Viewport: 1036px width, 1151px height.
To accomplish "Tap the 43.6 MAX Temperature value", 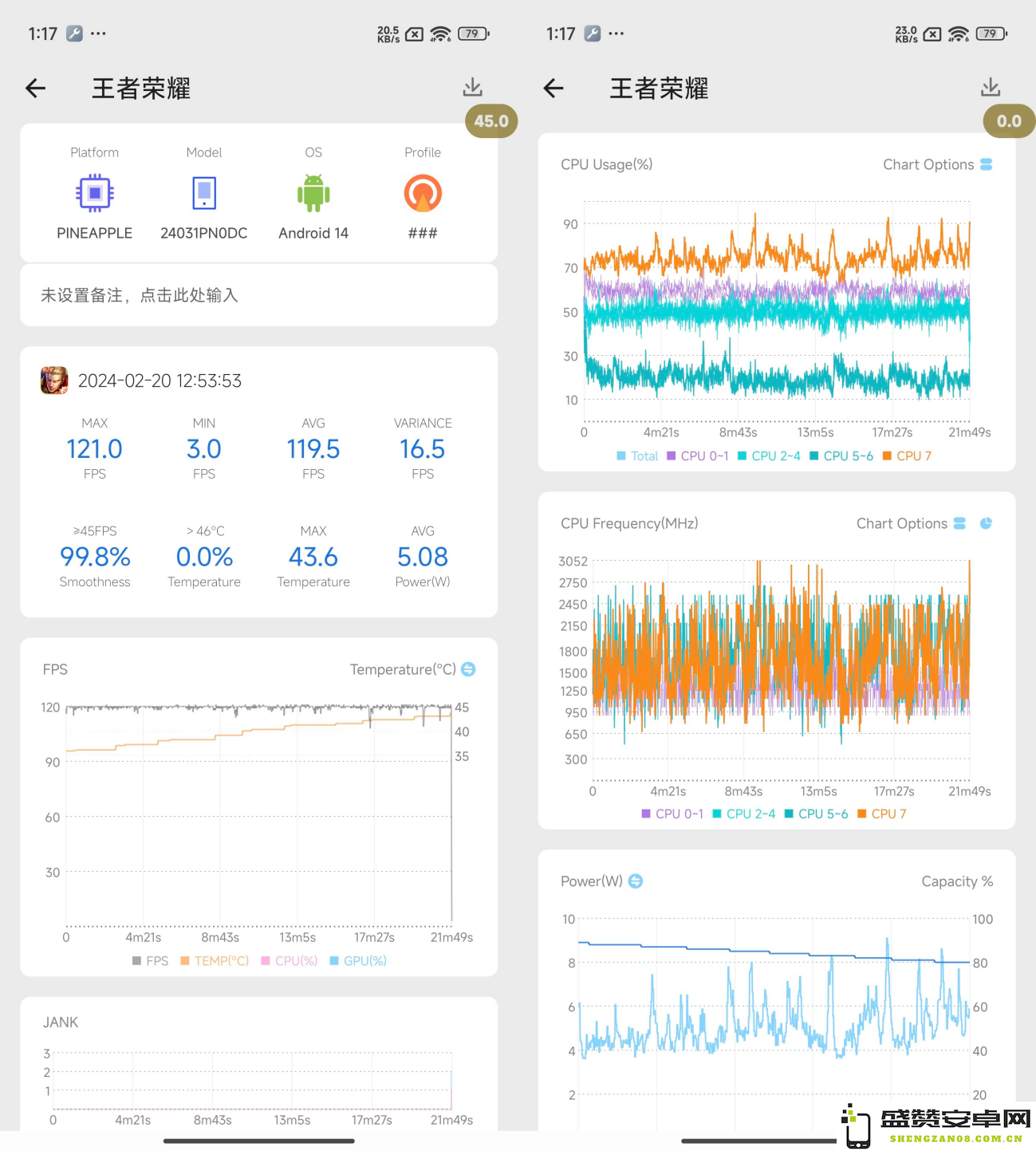I will pyautogui.click(x=313, y=557).
